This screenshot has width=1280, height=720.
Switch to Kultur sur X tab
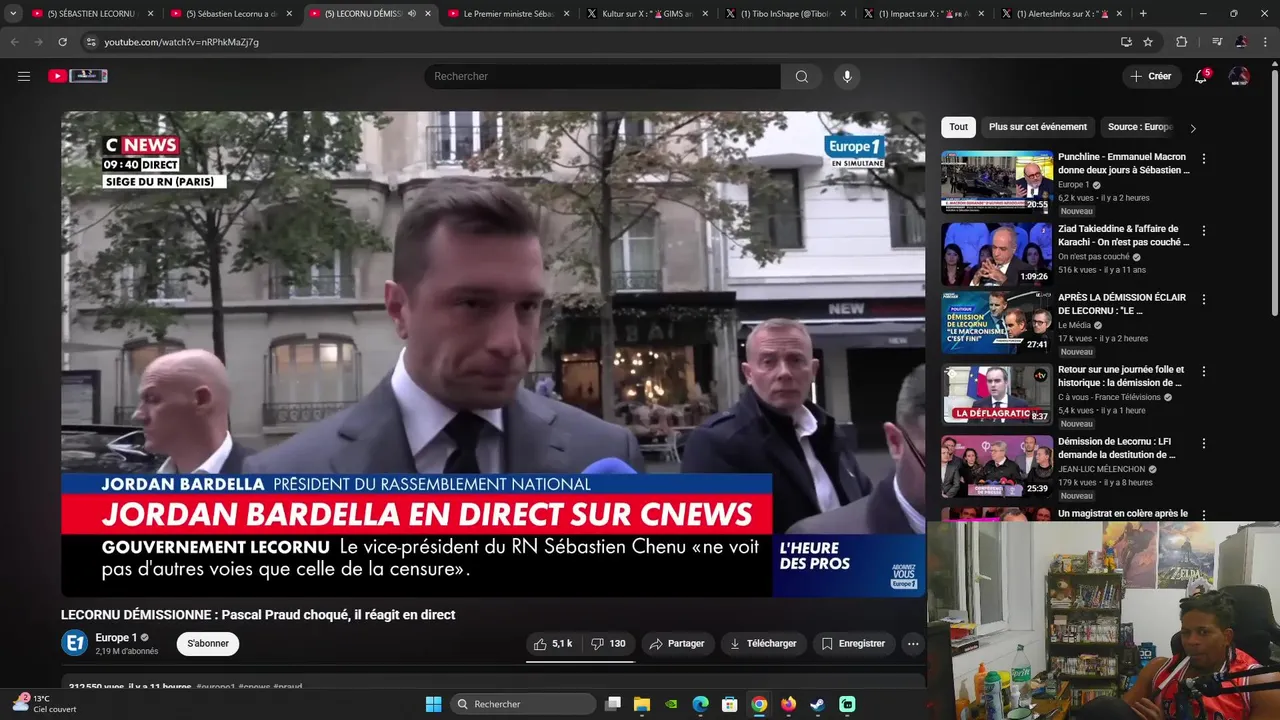(647, 14)
